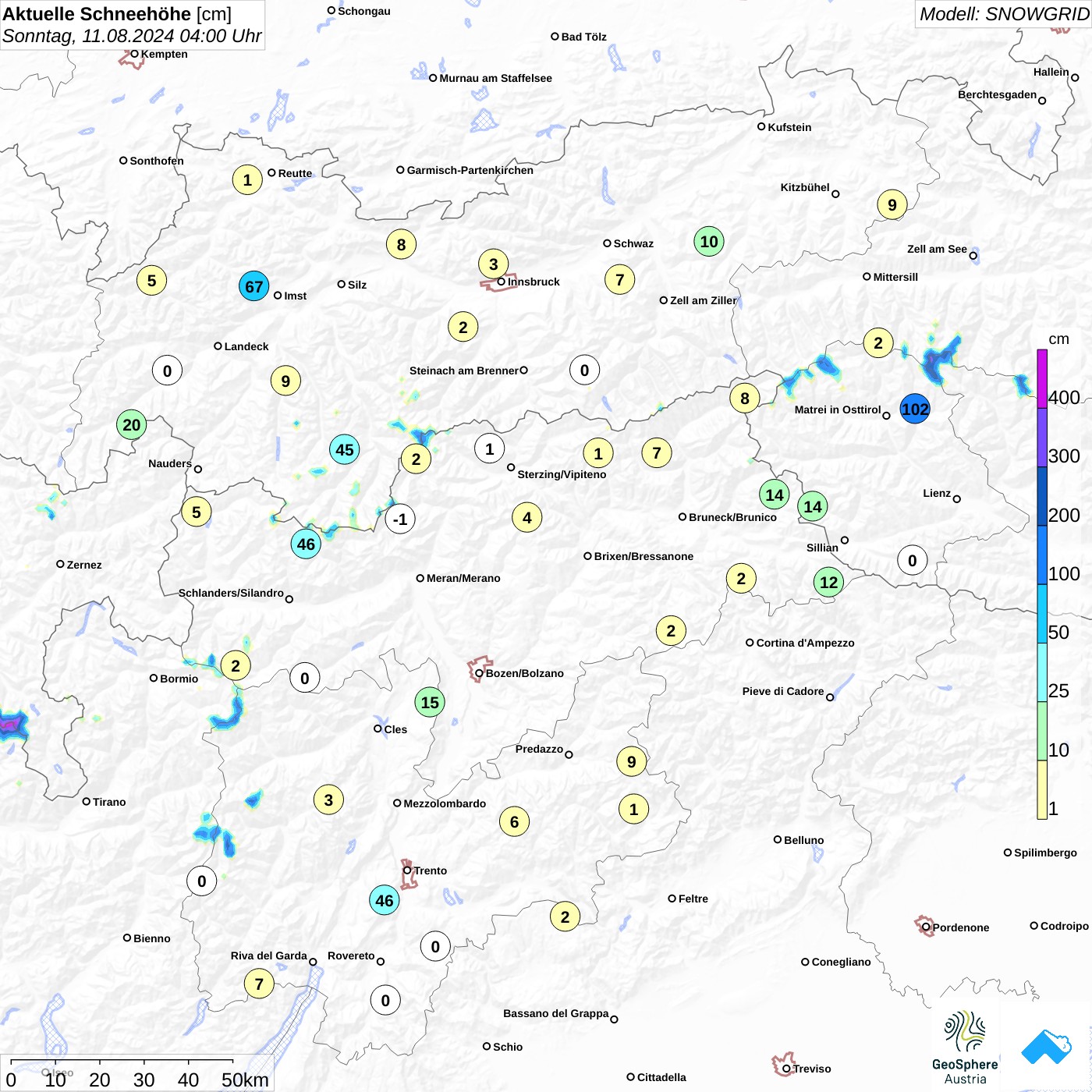The image size is (1092, 1092).
Task: Select the green 20 marker near Nauders
Action: 132,424
